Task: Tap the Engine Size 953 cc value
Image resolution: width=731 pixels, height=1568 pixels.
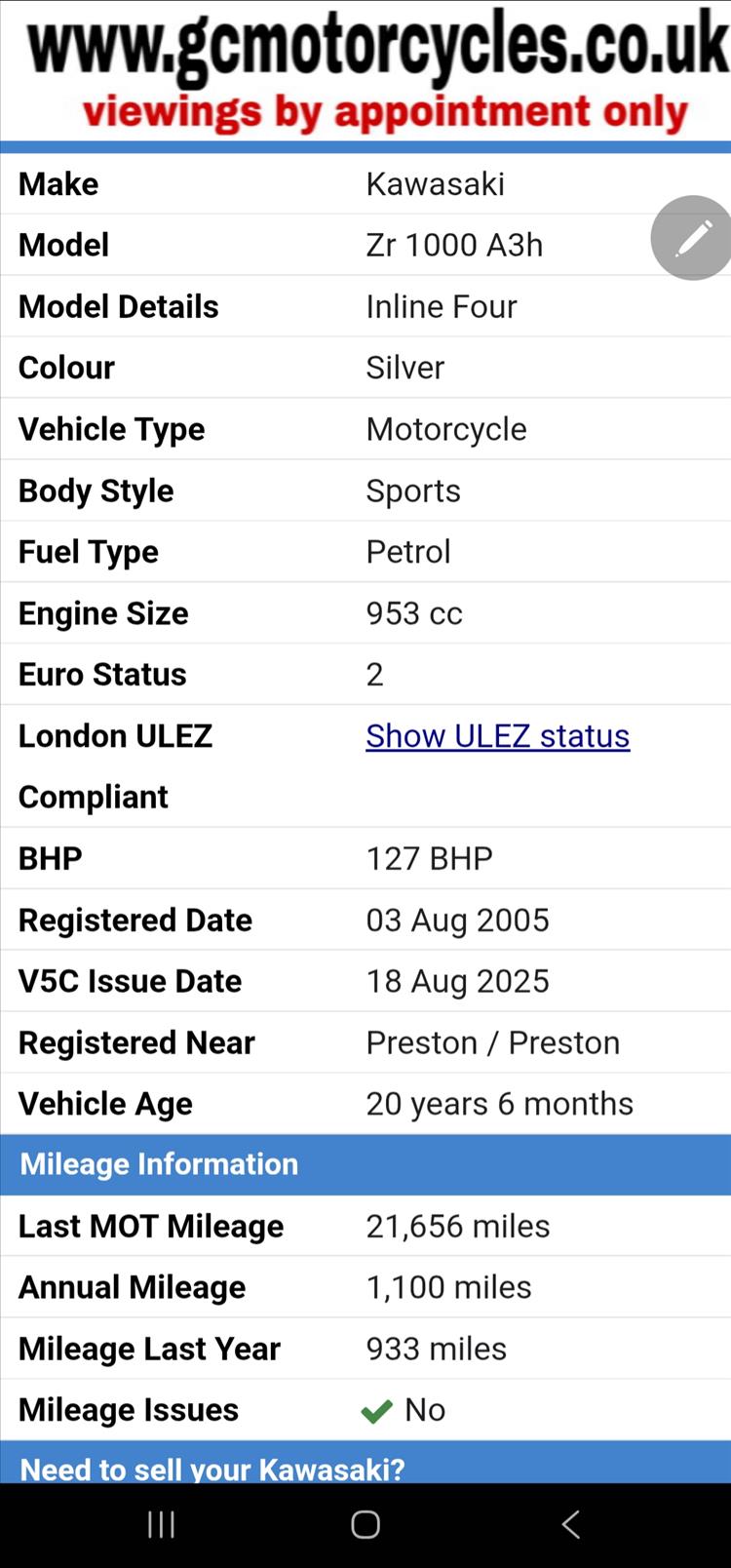Action: 414,613
